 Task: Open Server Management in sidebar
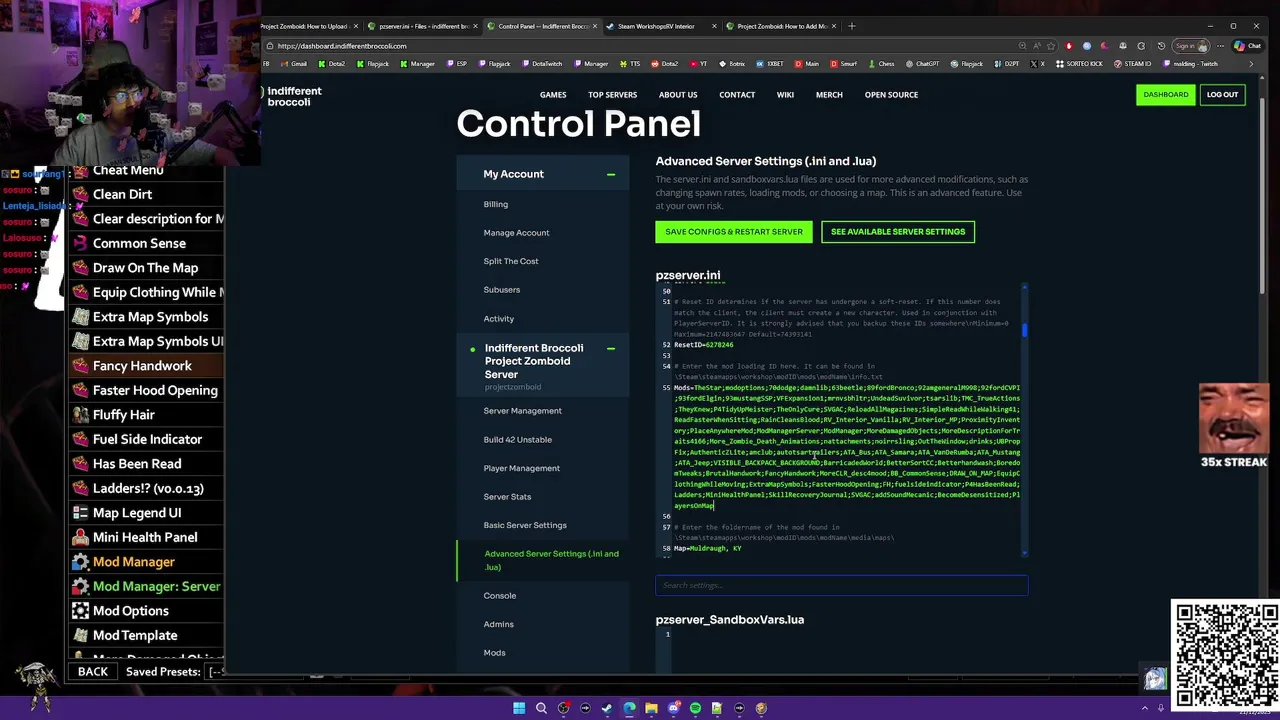point(522,411)
